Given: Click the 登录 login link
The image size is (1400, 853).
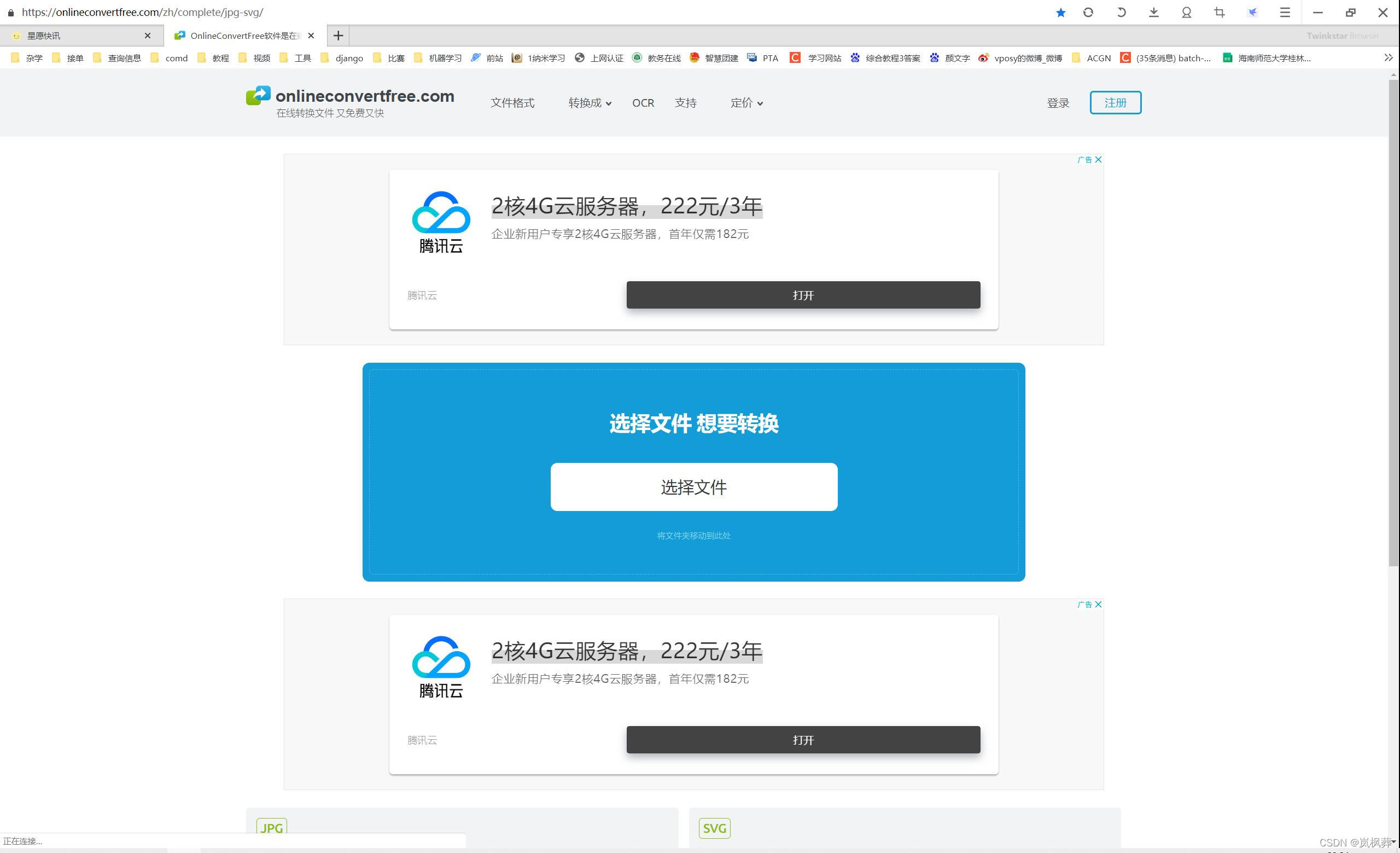Looking at the screenshot, I should [1058, 103].
